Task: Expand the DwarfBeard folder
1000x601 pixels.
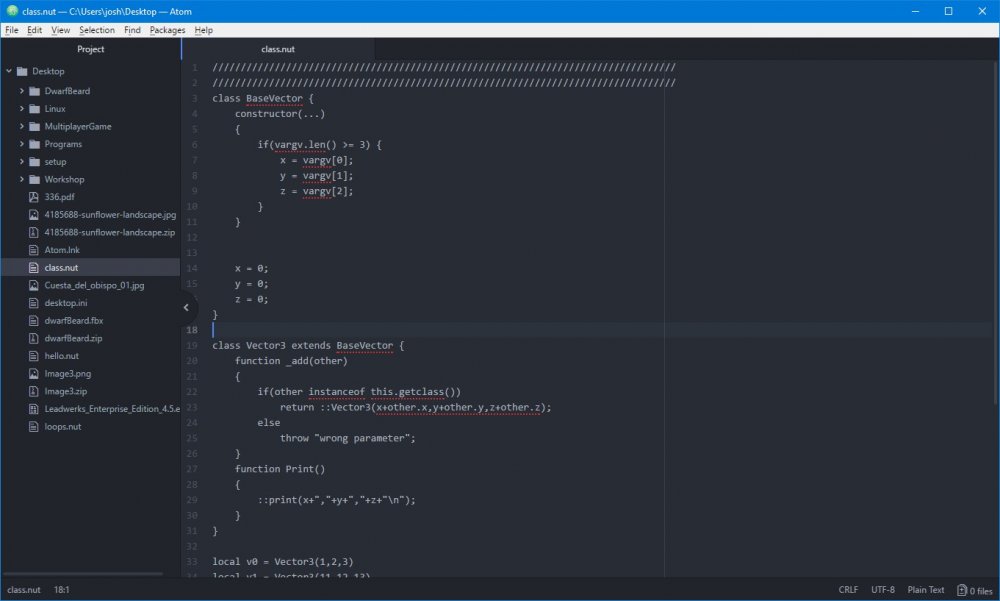Action: click(x=22, y=91)
